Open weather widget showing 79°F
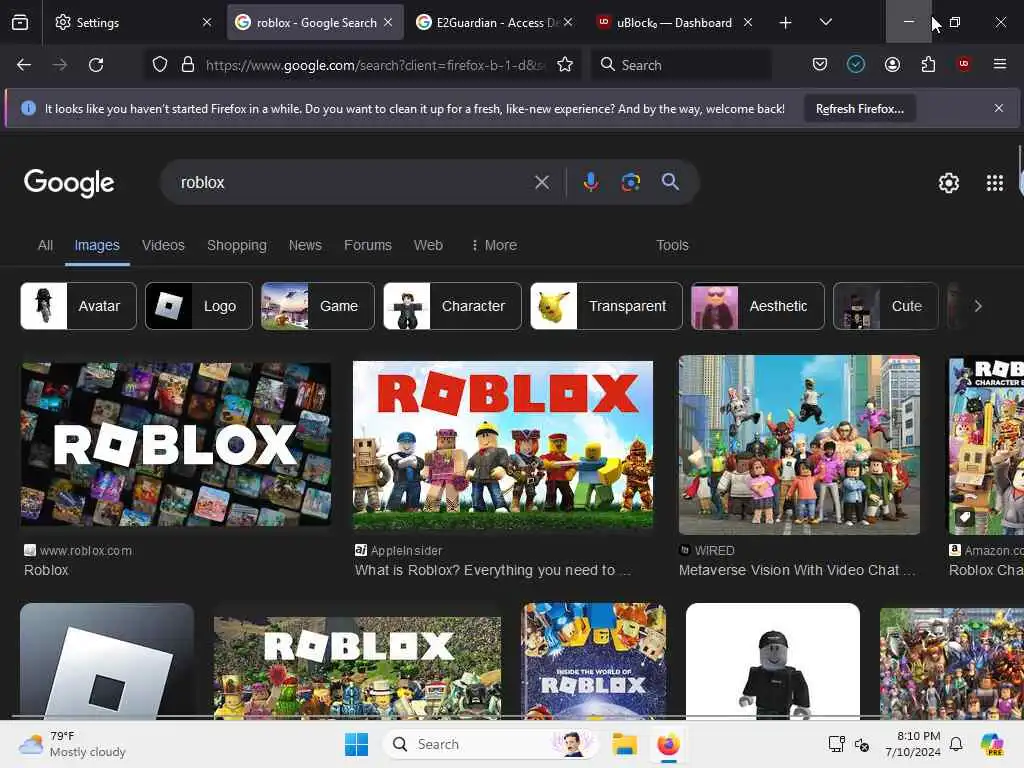The height and width of the screenshot is (768, 1024). [x=72, y=744]
